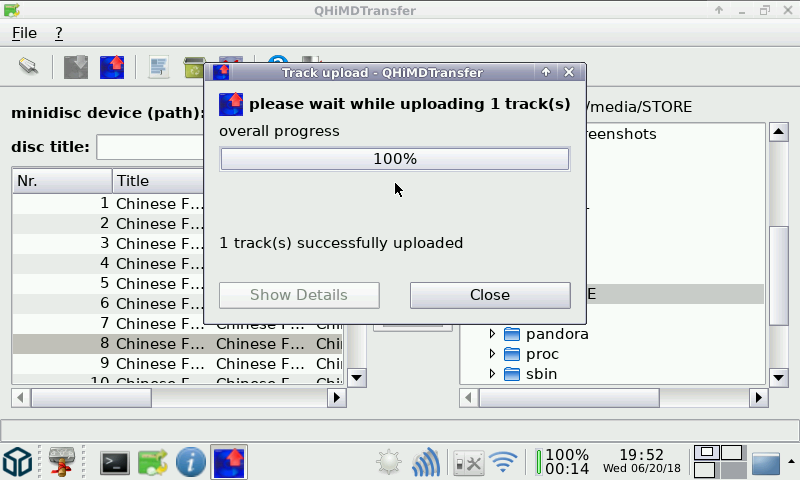Select track row 4 in track list
Viewport: 800px width, 480px height.
point(108,263)
